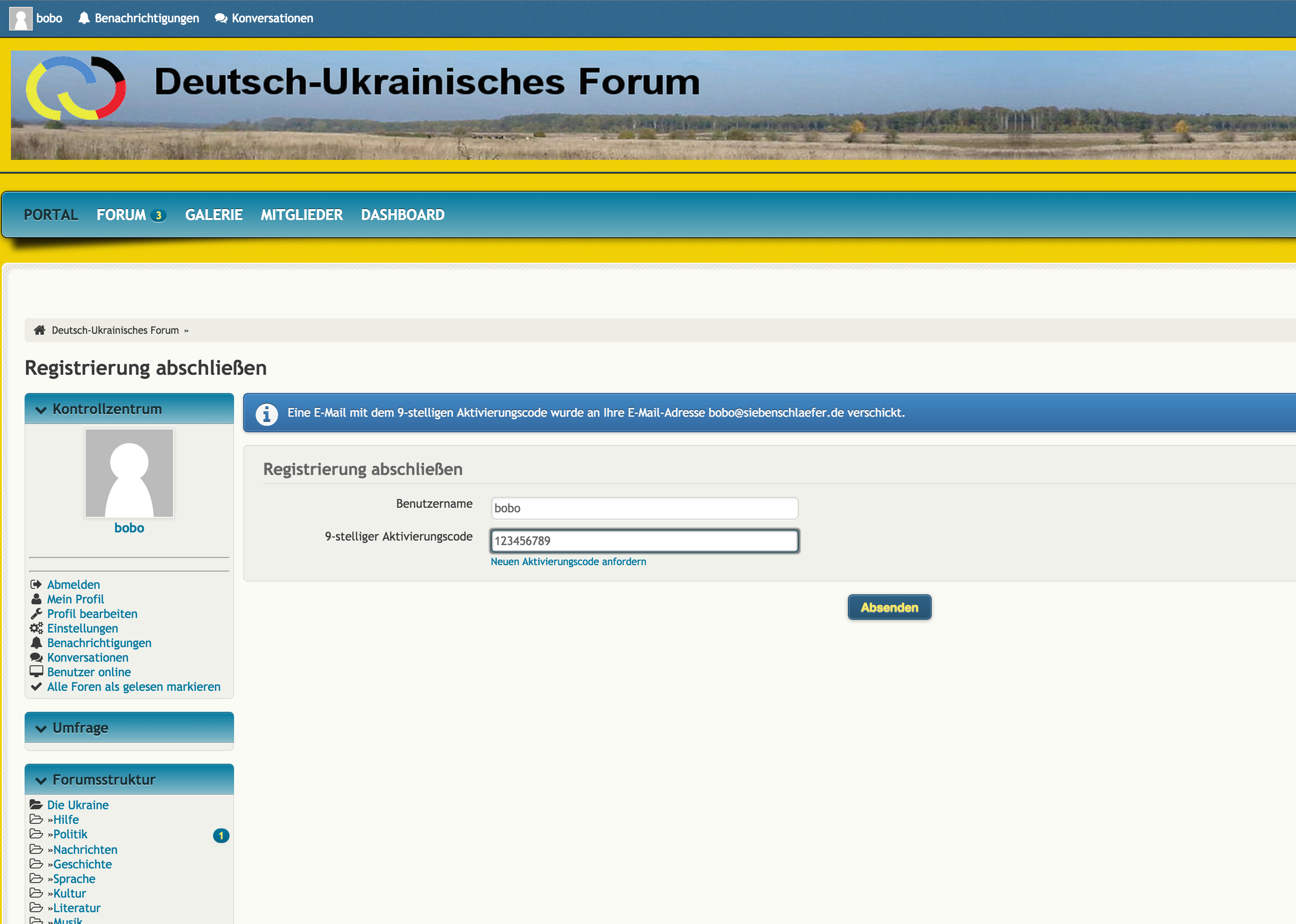Viewport: 1296px width, 924px height.
Task: Click the folder icon beside Hilfe
Action: pyautogui.click(x=36, y=819)
